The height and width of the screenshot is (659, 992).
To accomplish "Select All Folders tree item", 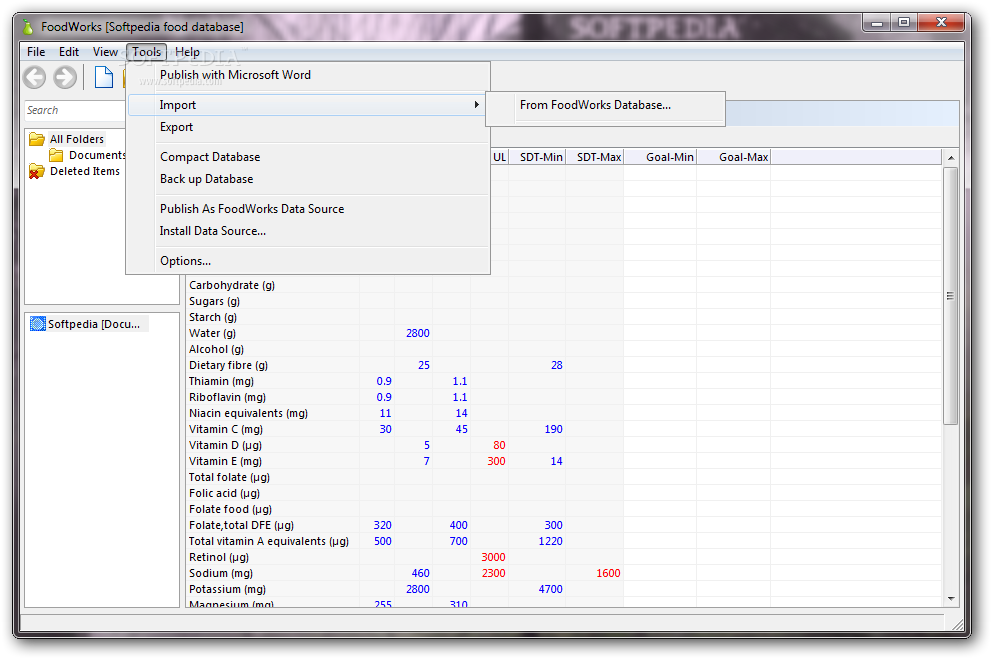I will point(77,139).
